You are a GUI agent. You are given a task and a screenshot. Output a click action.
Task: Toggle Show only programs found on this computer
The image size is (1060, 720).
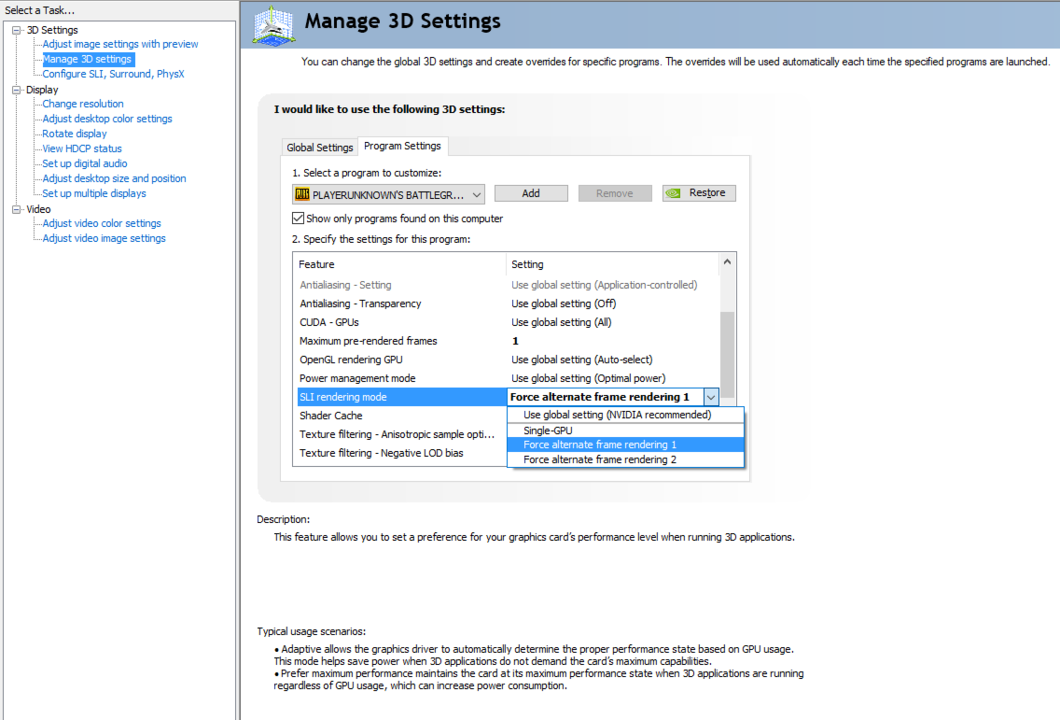(x=298, y=218)
